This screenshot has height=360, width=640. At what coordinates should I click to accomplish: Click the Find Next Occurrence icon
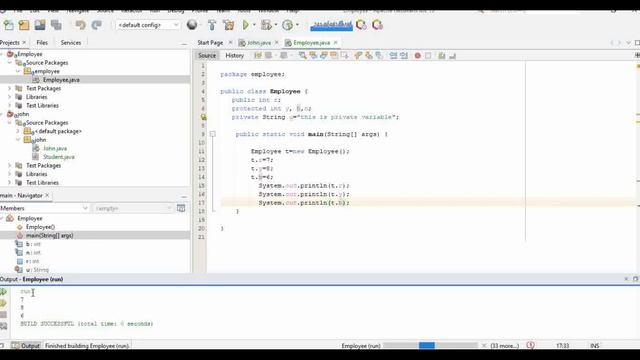pos(324,56)
